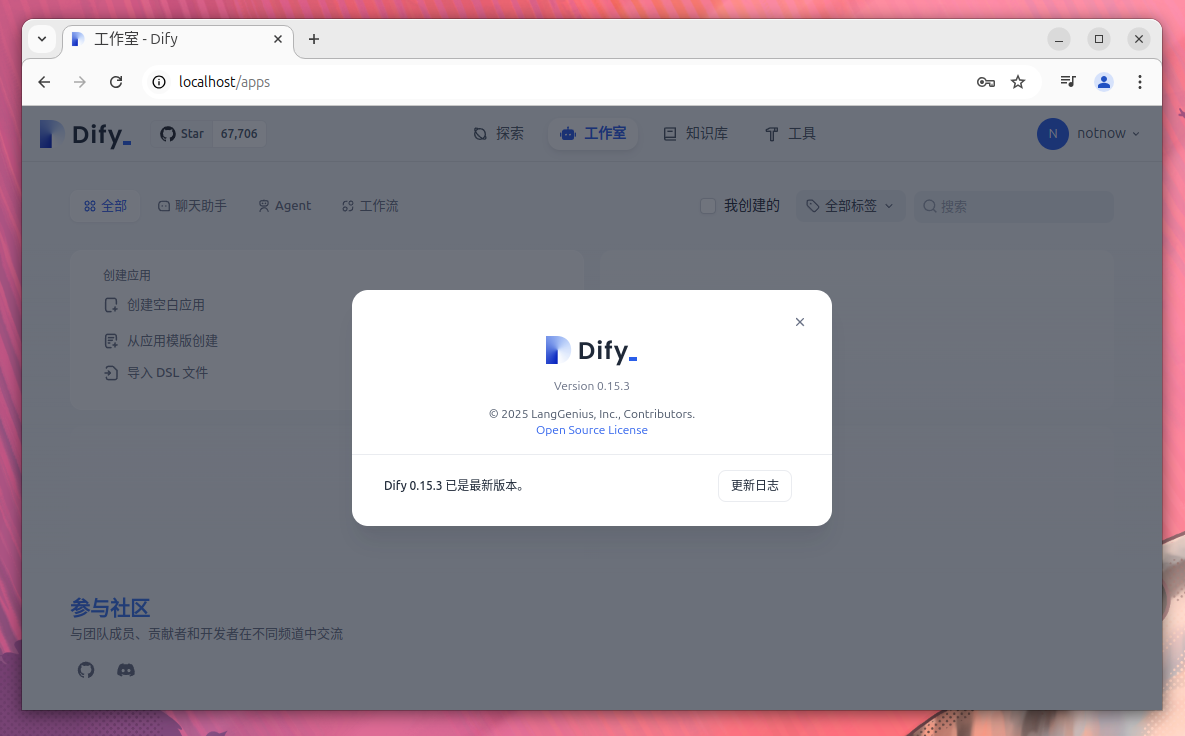Select the 探索 navigation icon
This screenshot has height=736, width=1185.
(498, 133)
